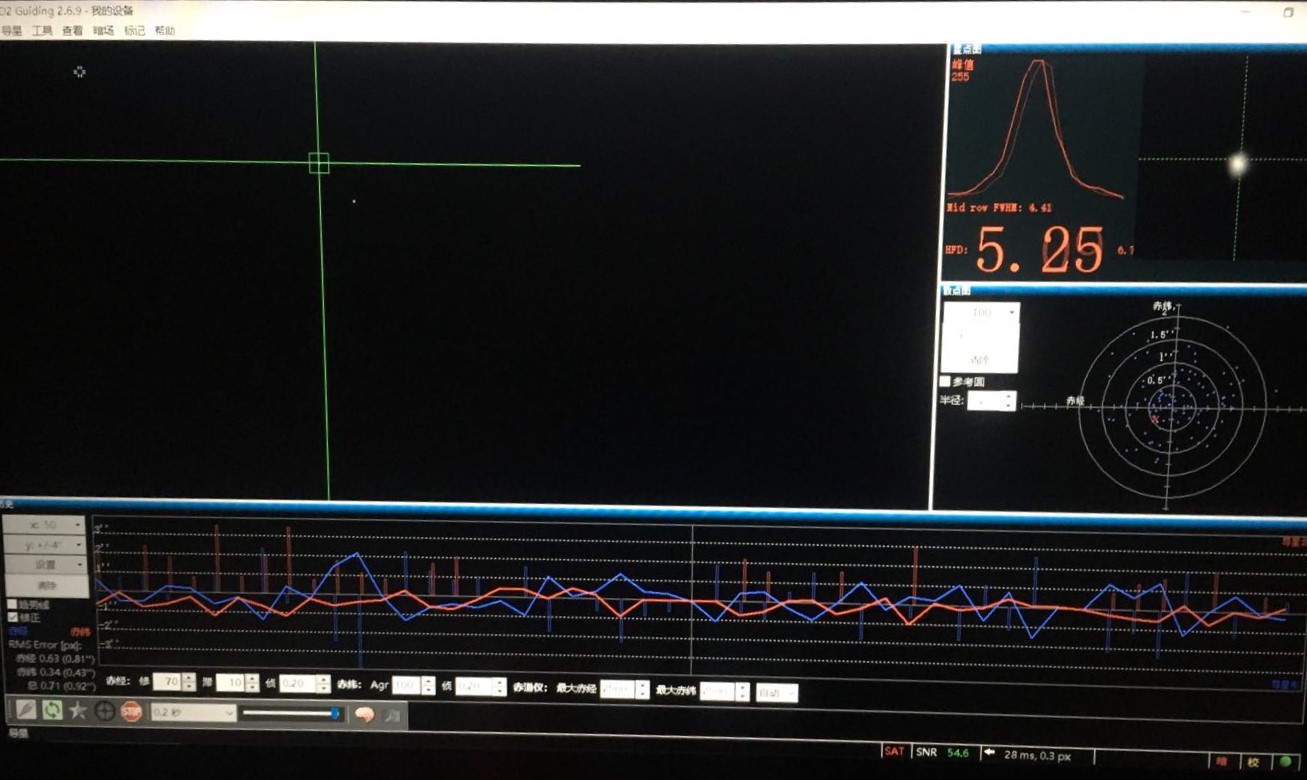Image resolution: width=1307 pixels, height=780 pixels.
Task: Click the SAT saturation indicator in status bar
Action: click(x=894, y=751)
